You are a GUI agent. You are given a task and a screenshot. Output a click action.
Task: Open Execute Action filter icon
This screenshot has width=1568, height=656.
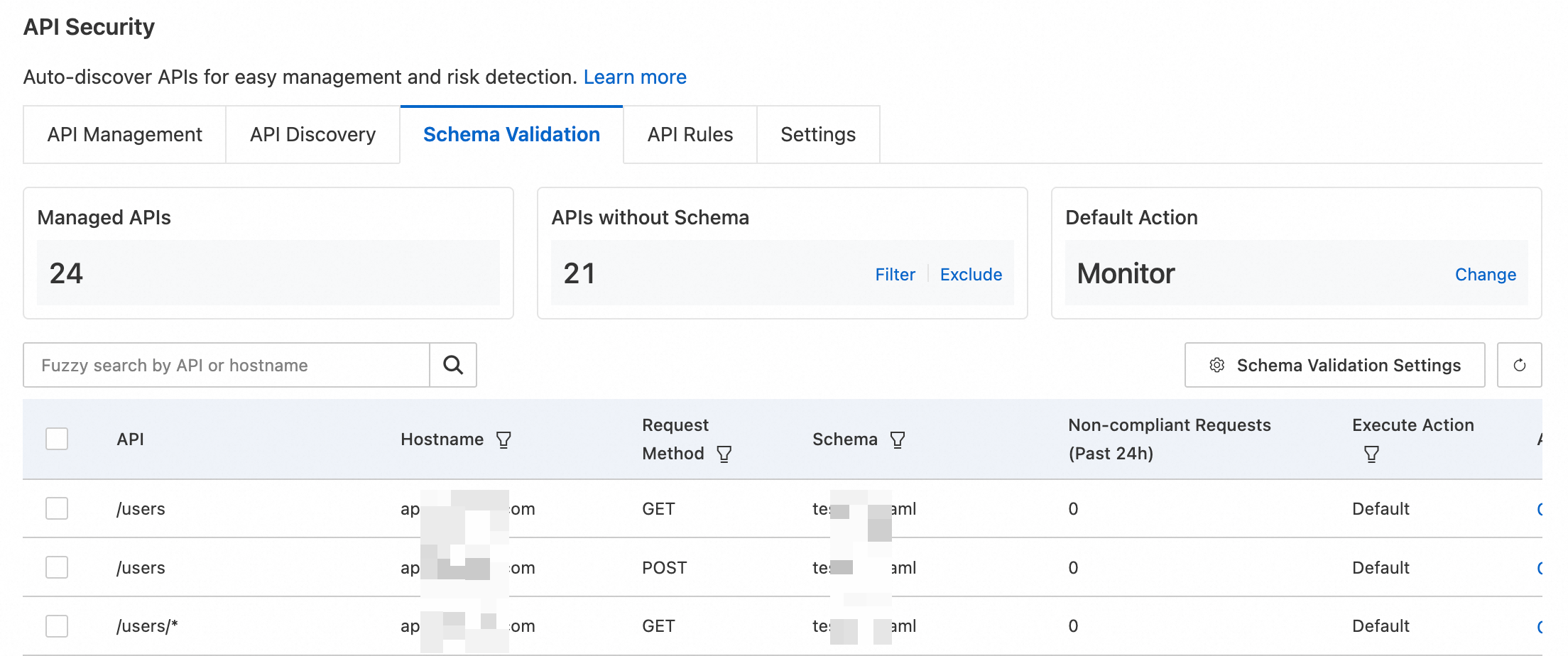point(1371,454)
